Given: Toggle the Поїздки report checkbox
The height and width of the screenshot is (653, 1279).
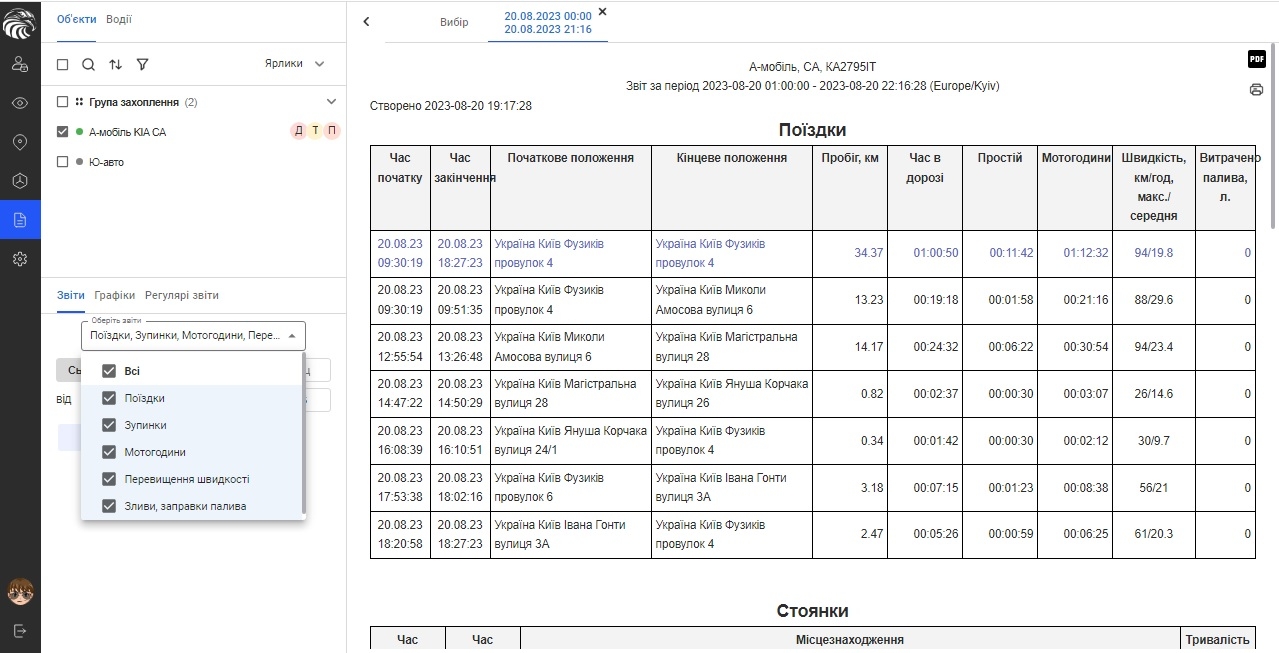Looking at the screenshot, I should coord(109,398).
